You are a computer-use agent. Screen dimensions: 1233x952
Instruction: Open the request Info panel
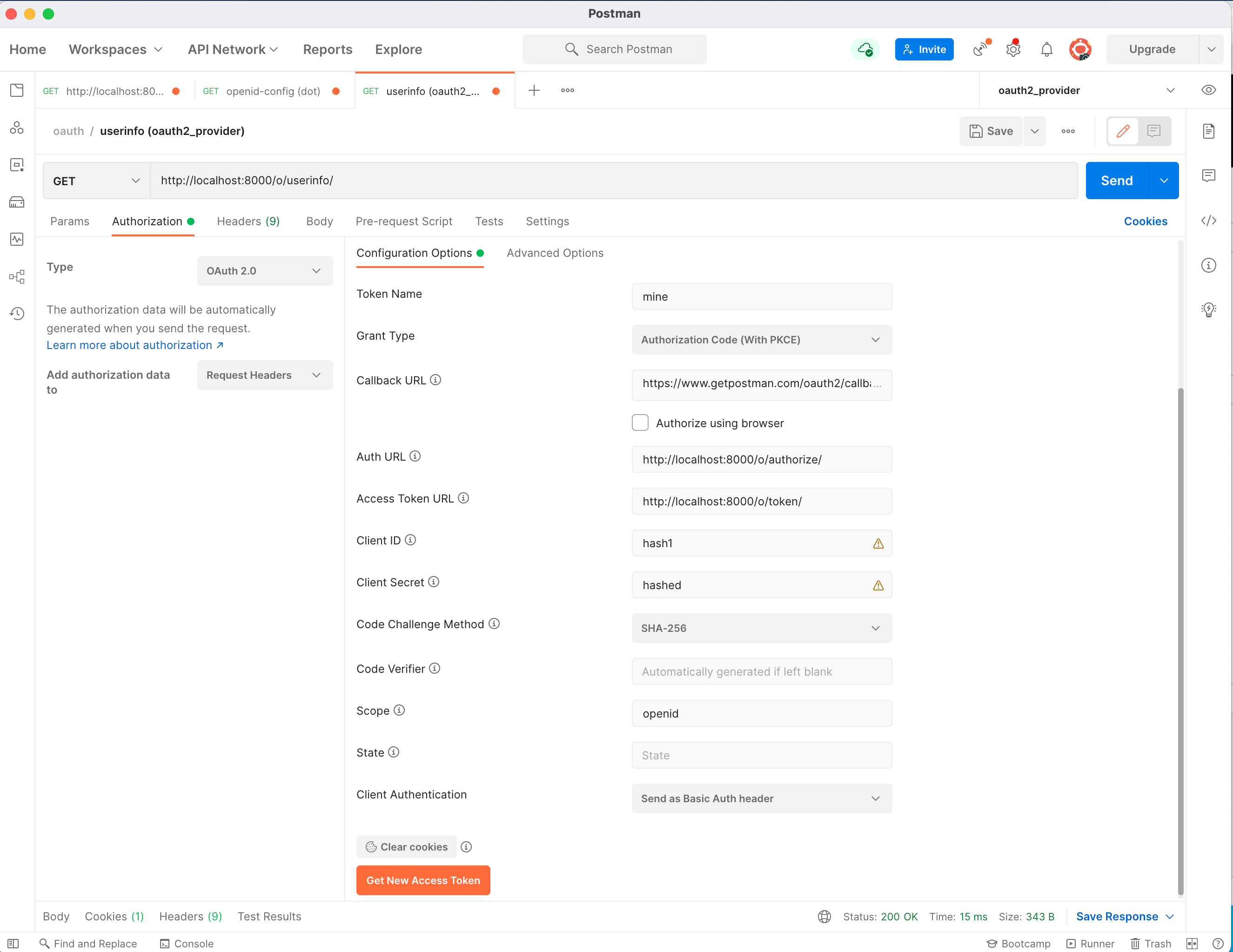(x=1209, y=265)
